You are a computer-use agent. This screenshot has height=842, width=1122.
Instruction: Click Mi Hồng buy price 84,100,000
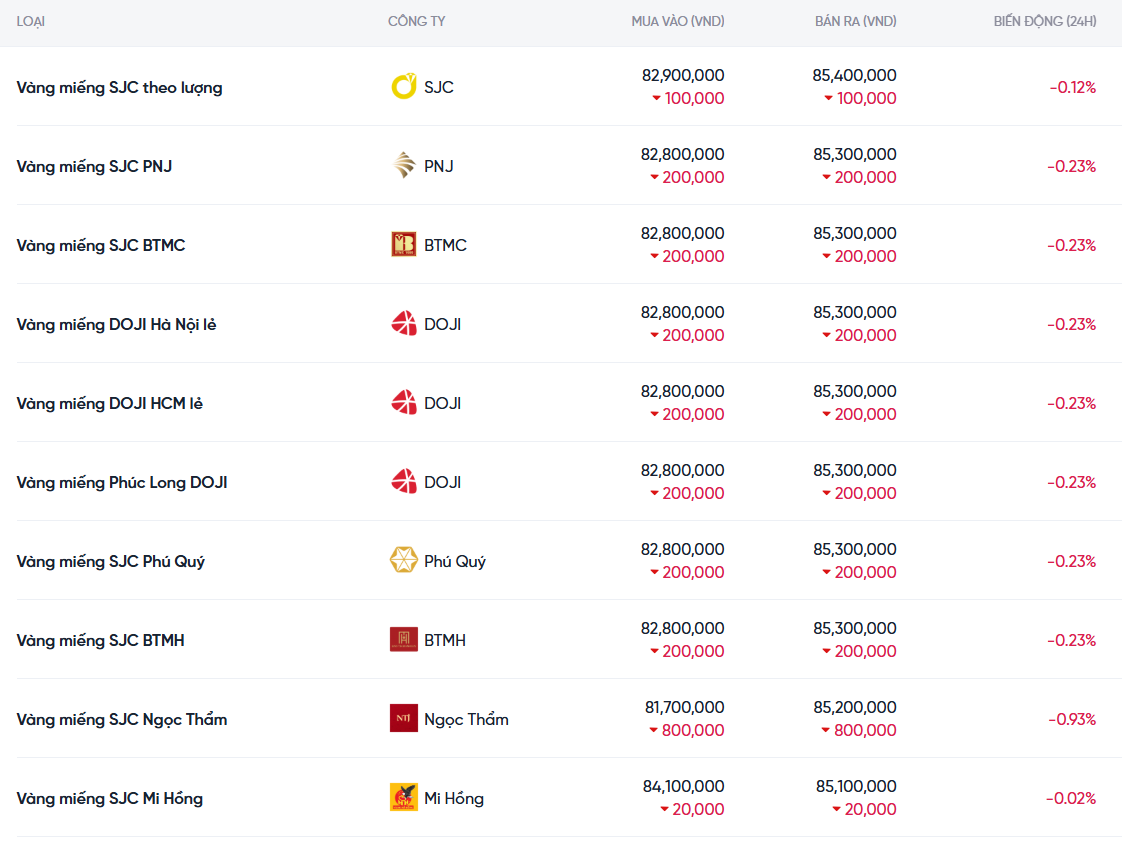[x=683, y=786]
